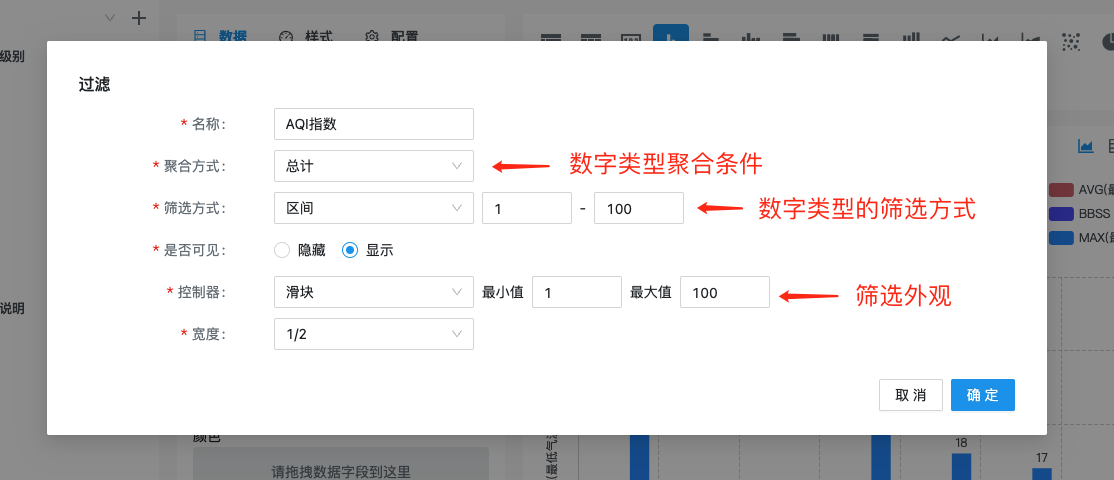Viewport: 1114px width, 480px height.
Task: Click the 最大值 label text
Action: pos(651,292)
